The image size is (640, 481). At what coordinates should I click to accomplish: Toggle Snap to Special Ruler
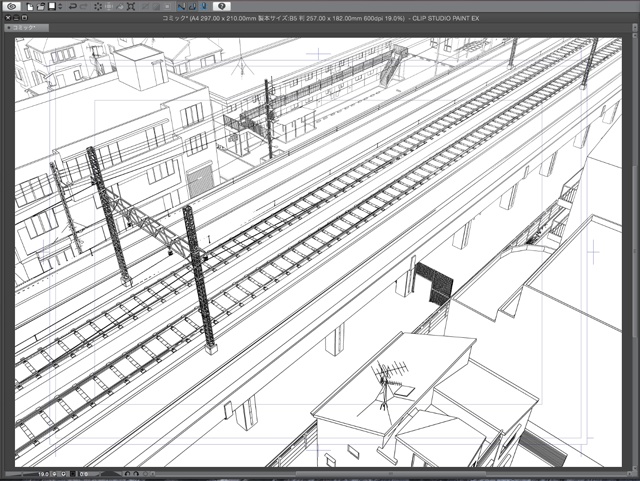click(193, 6)
